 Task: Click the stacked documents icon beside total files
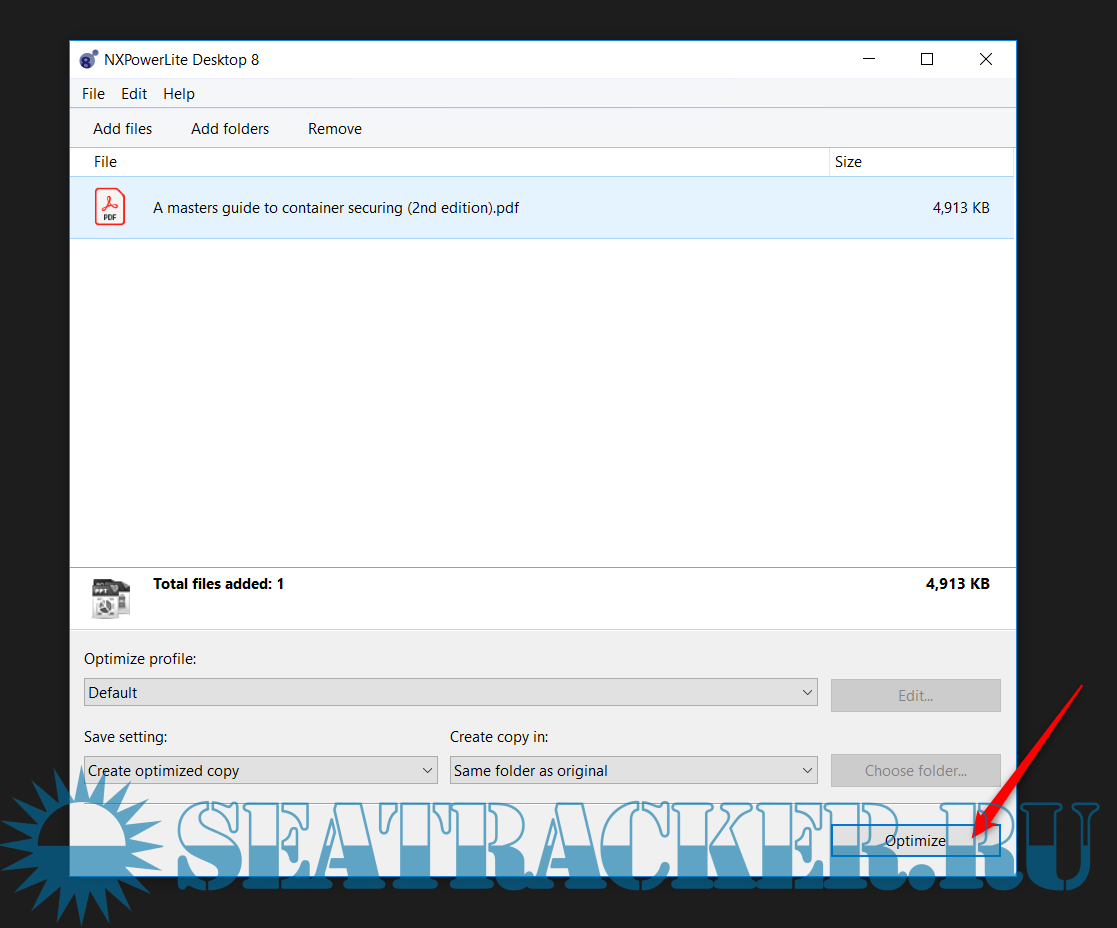point(110,597)
